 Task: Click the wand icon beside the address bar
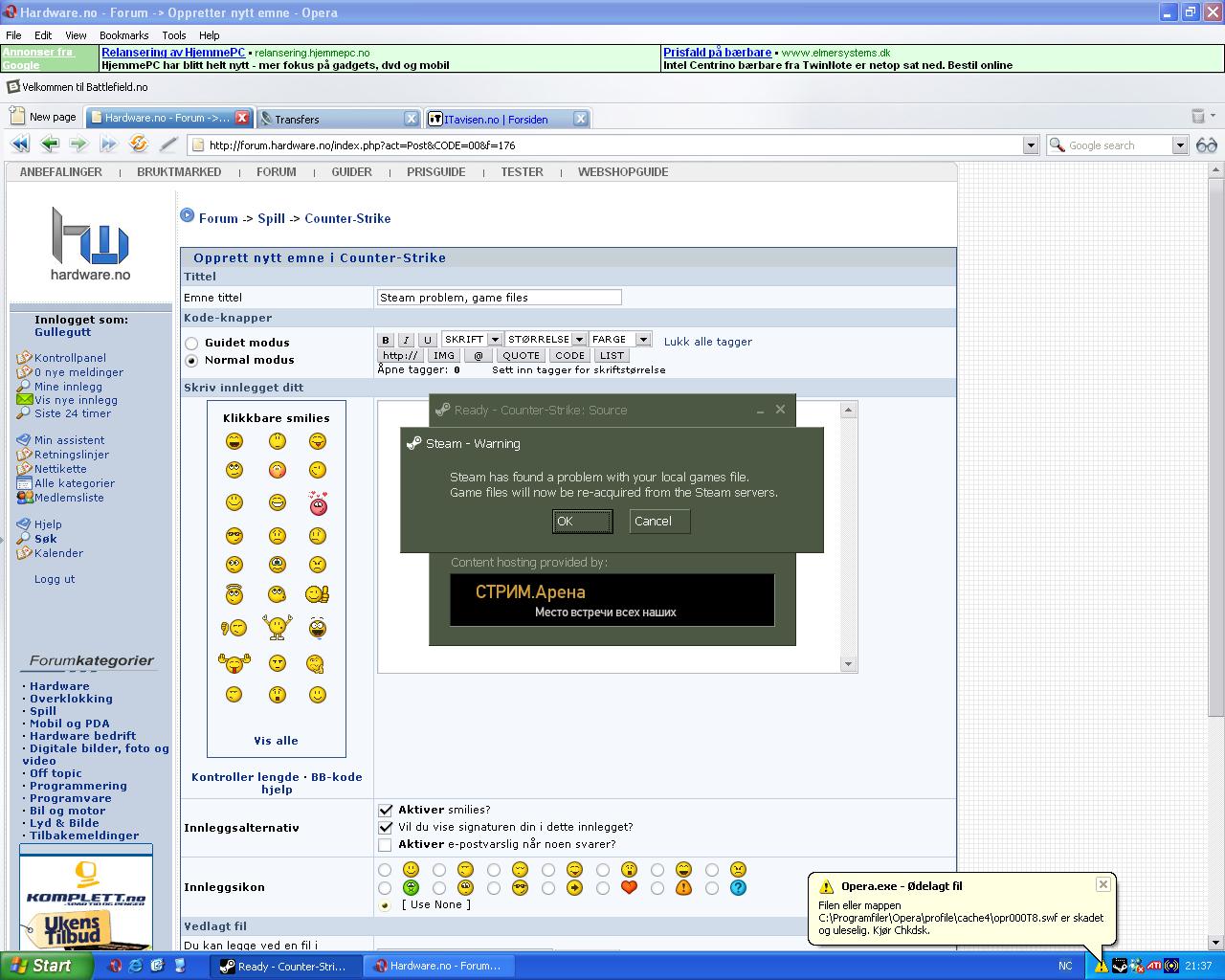click(168, 145)
